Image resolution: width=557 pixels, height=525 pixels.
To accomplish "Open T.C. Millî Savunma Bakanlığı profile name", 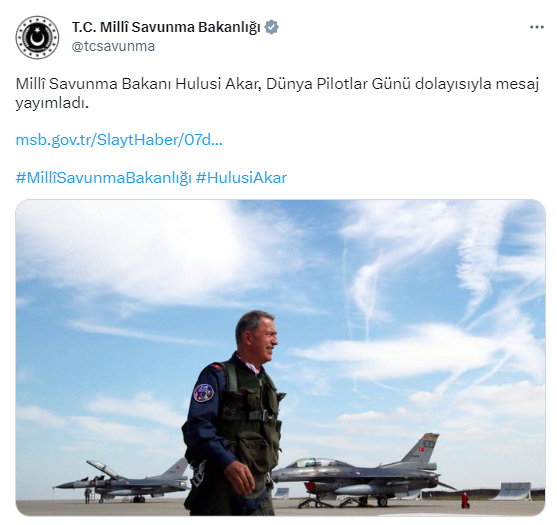I will click(x=166, y=27).
